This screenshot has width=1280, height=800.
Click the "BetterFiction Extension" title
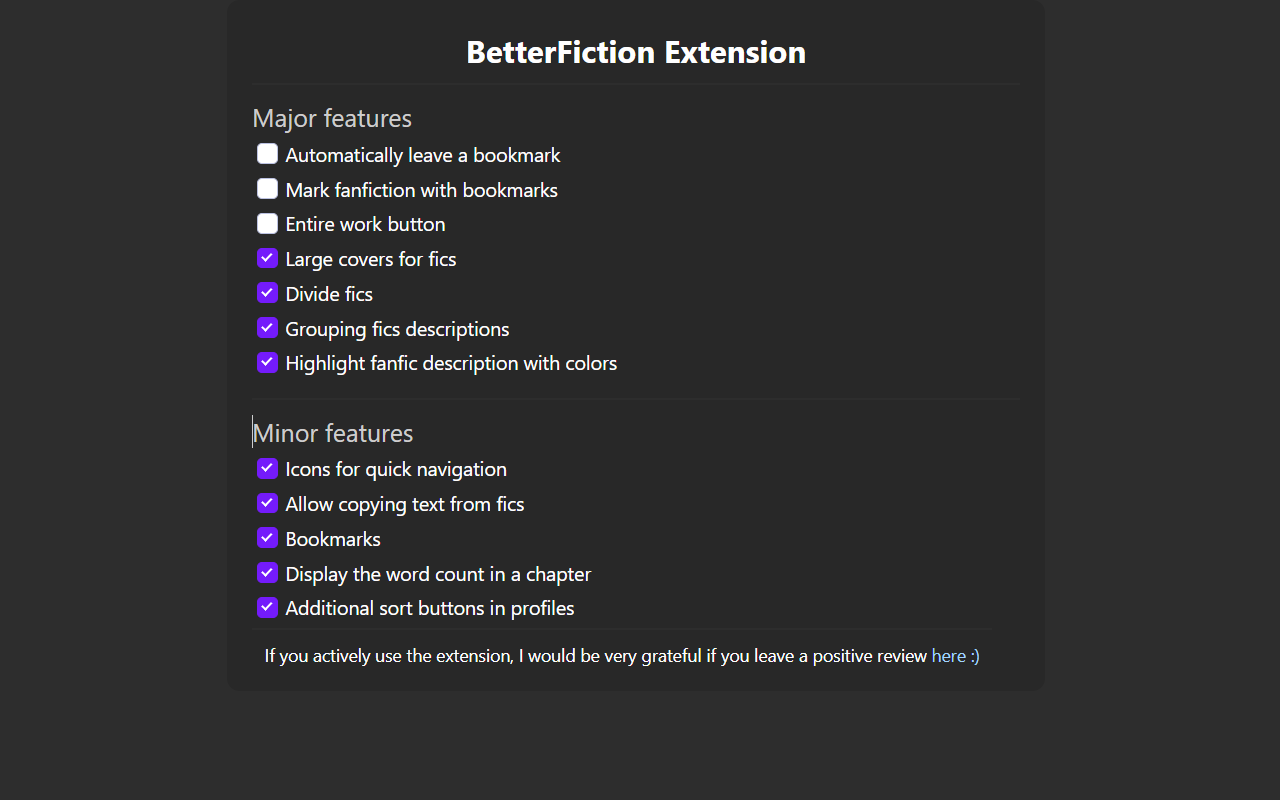point(636,52)
